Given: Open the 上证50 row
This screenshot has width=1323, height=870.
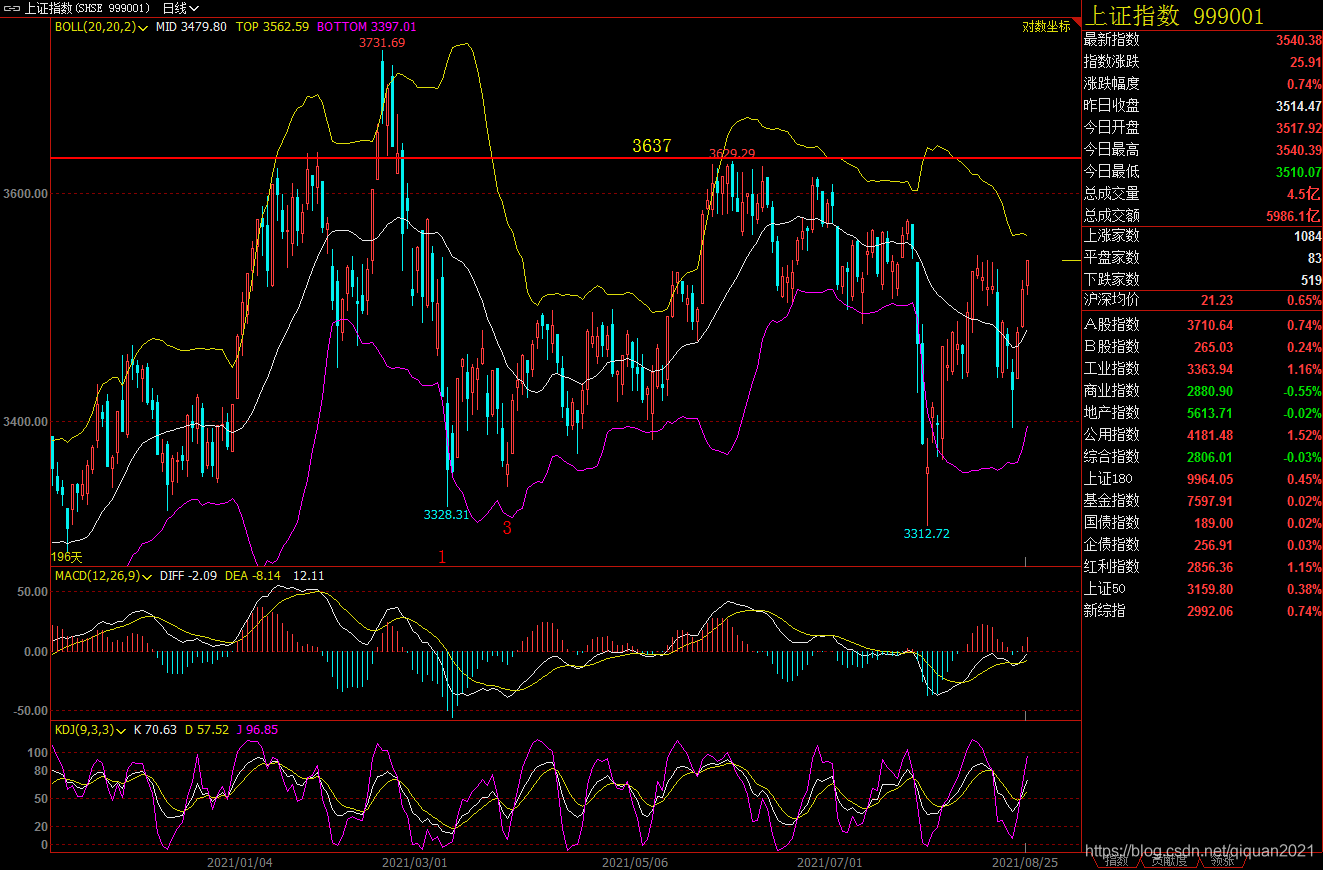Looking at the screenshot, I should pyautogui.click(x=1203, y=589).
